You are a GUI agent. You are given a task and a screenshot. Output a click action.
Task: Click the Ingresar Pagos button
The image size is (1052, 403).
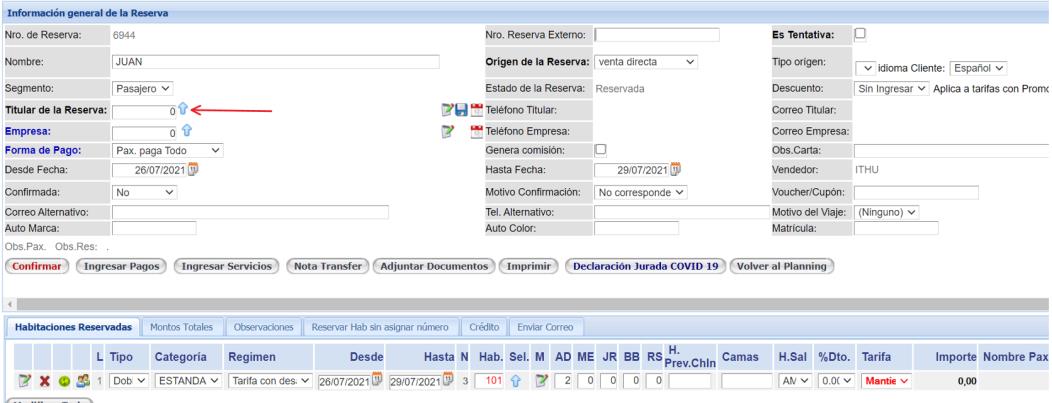pyautogui.click(x=121, y=266)
